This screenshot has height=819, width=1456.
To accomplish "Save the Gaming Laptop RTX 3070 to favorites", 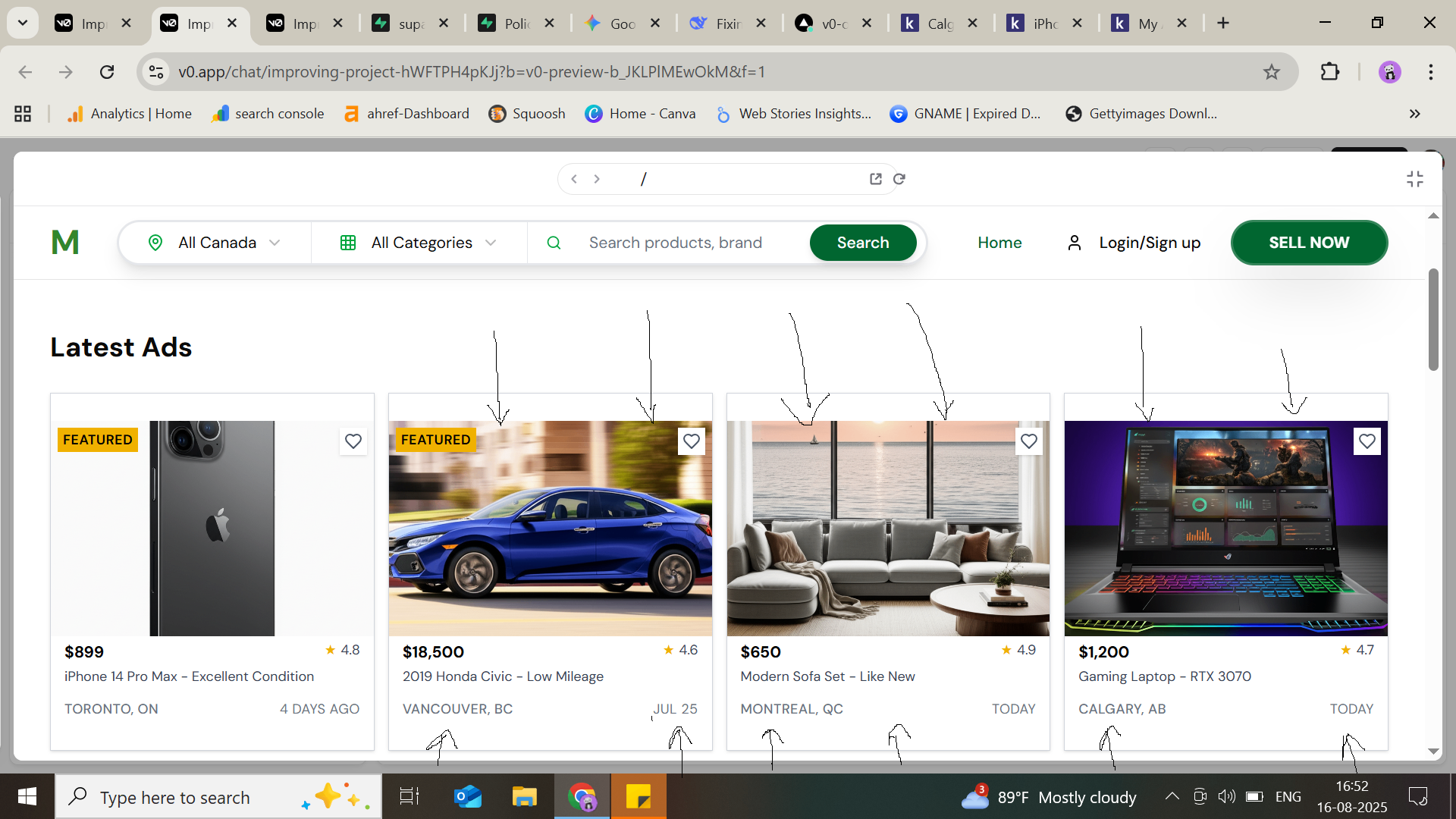I will pos(1367,441).
